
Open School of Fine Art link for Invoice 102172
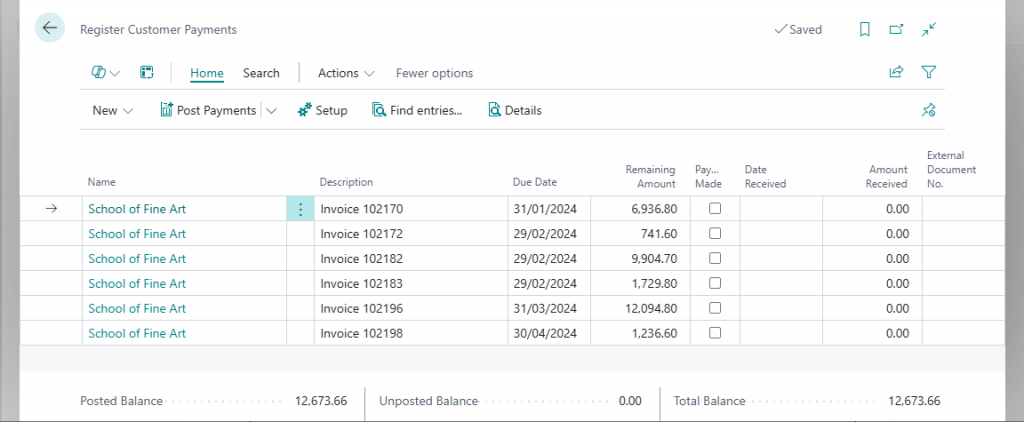pos(137,234)
